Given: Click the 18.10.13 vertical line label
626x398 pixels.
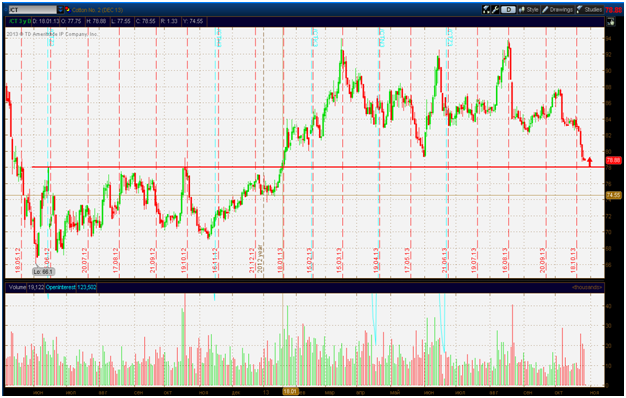Looking at the screenshot, I should (x=573, y=261).
